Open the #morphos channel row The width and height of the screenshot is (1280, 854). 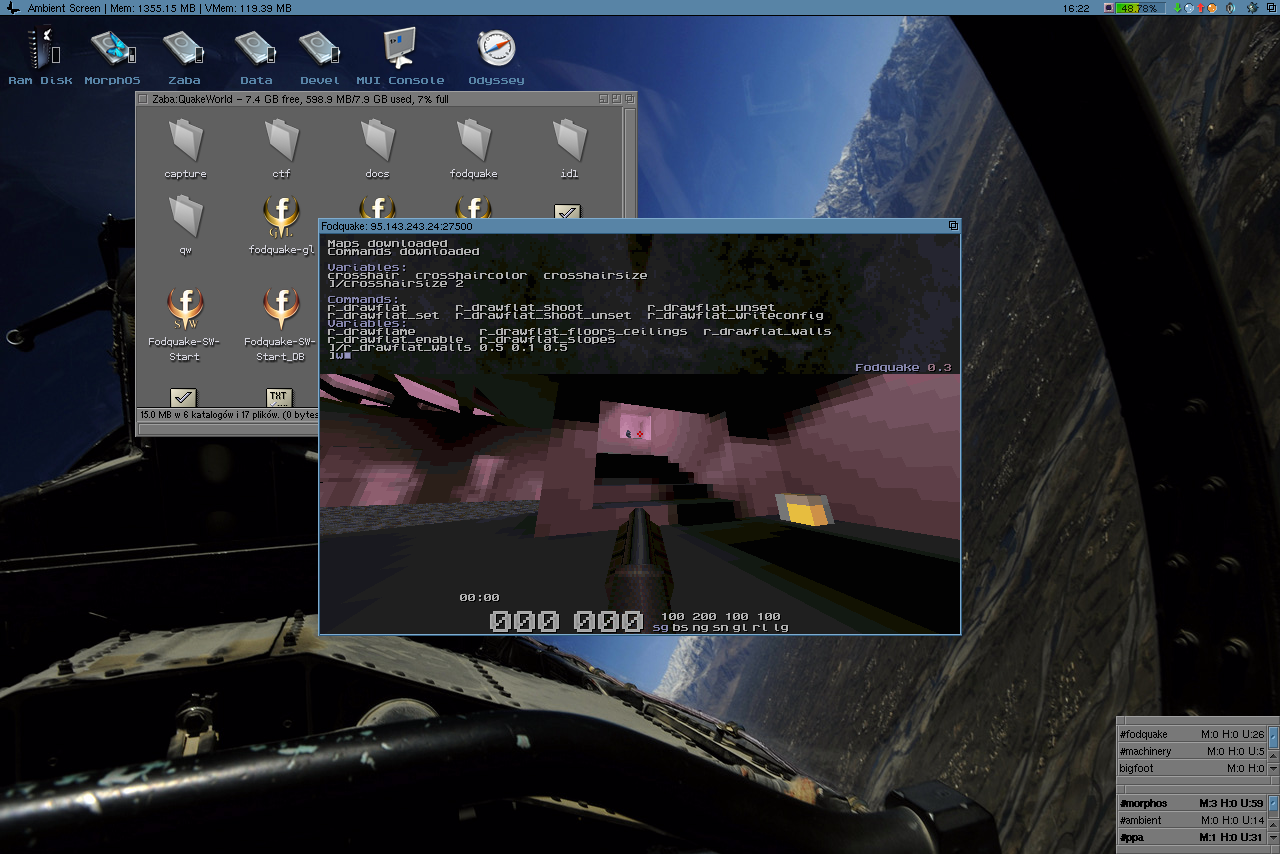pyautogui.click(x=1192, y=803)
